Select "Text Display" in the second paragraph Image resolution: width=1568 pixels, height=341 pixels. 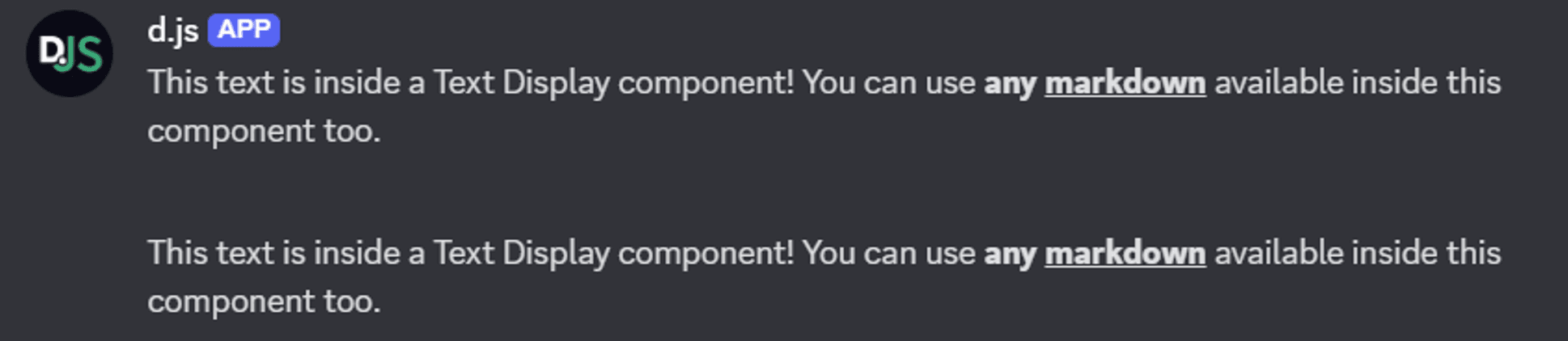pos(521,254)
